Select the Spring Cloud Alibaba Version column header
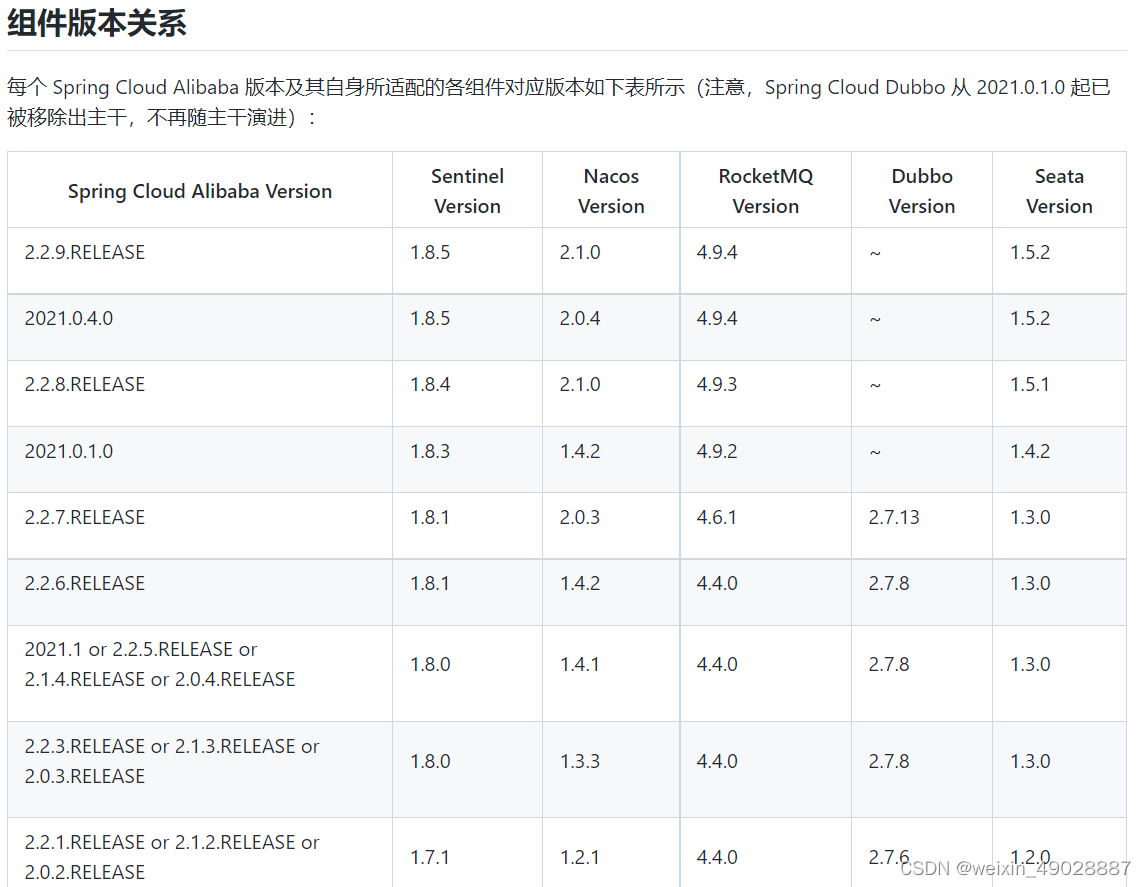 click(x=199, y=190)
